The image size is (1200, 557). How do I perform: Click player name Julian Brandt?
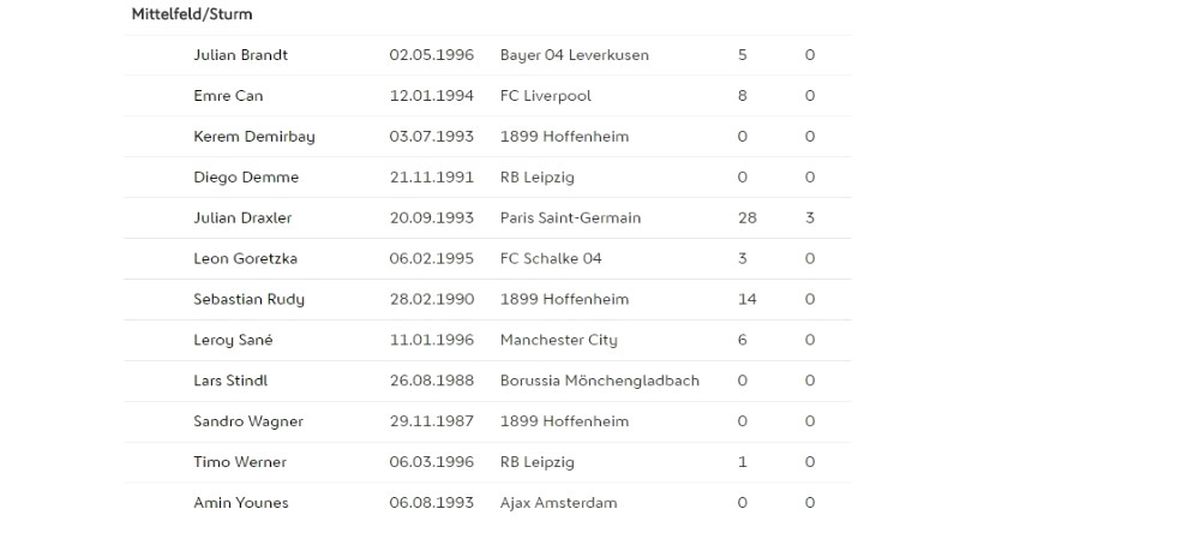[240, 55]
